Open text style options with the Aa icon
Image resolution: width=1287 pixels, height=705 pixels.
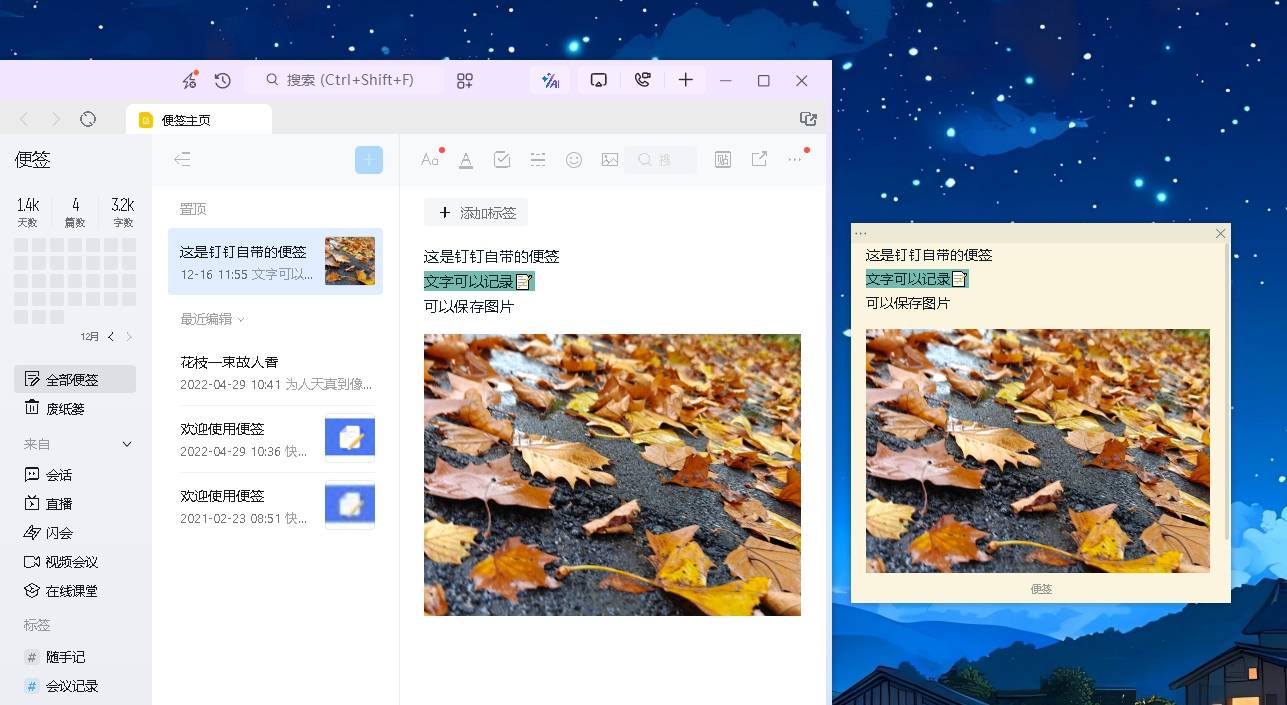point(429,158)
